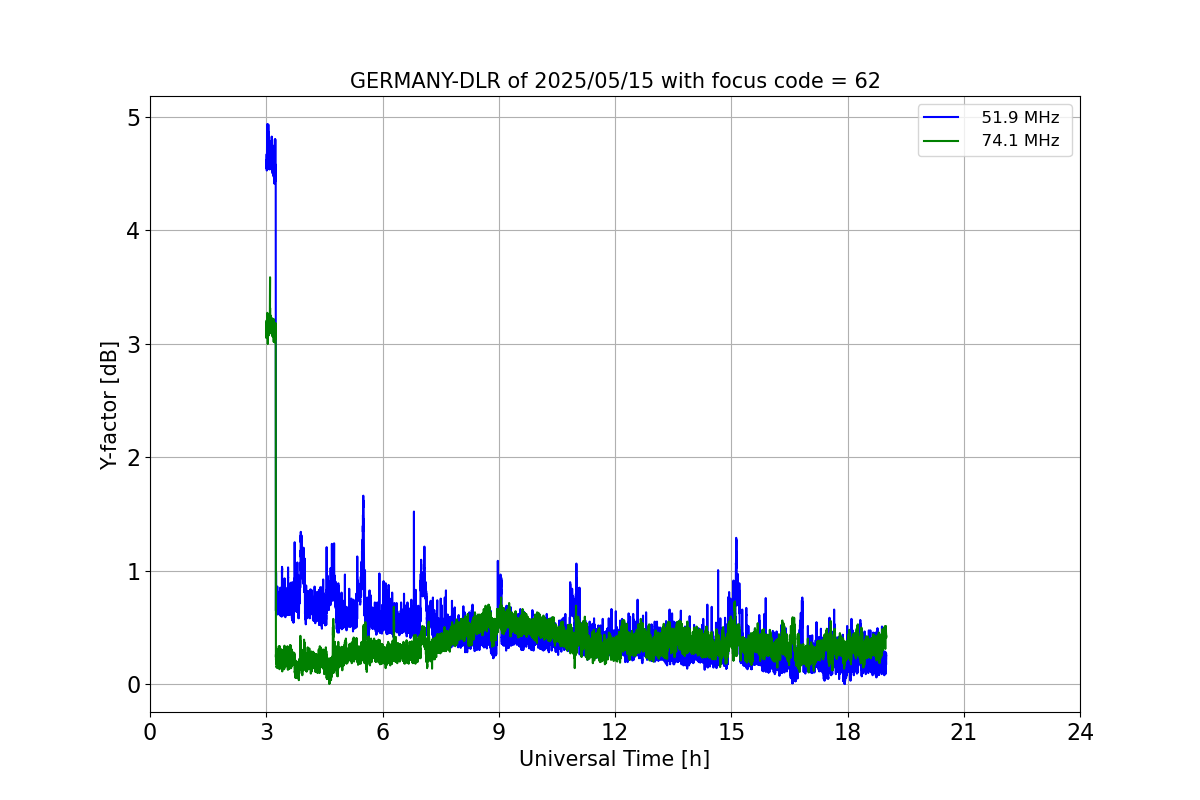This screenshot has width=1200, height=800.
Task: Click the blue peak near 5 dB
Action: (x=268, y=126)
